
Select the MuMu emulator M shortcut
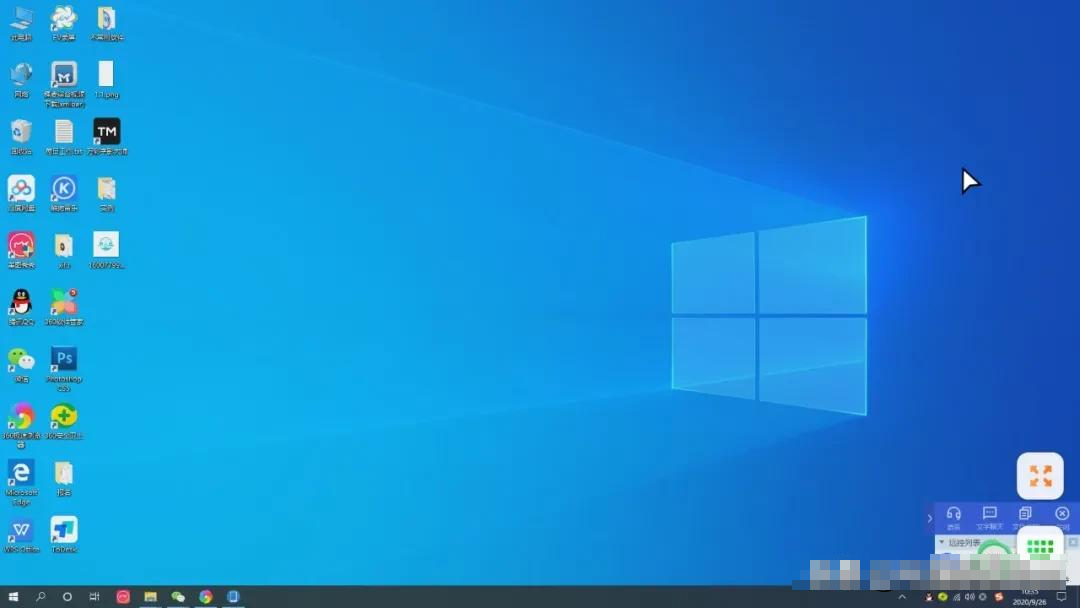click(64, 84)
